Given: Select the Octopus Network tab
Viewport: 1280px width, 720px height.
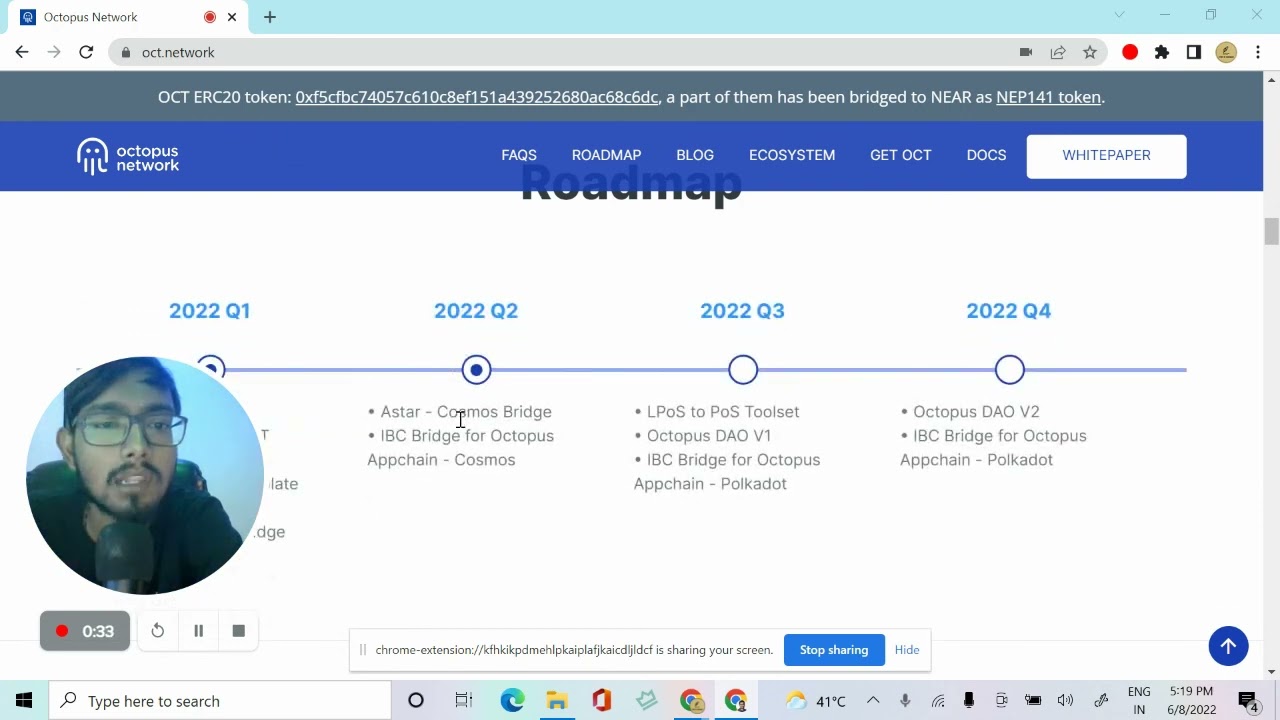Looking at the screenshot, I should point(128,17).
